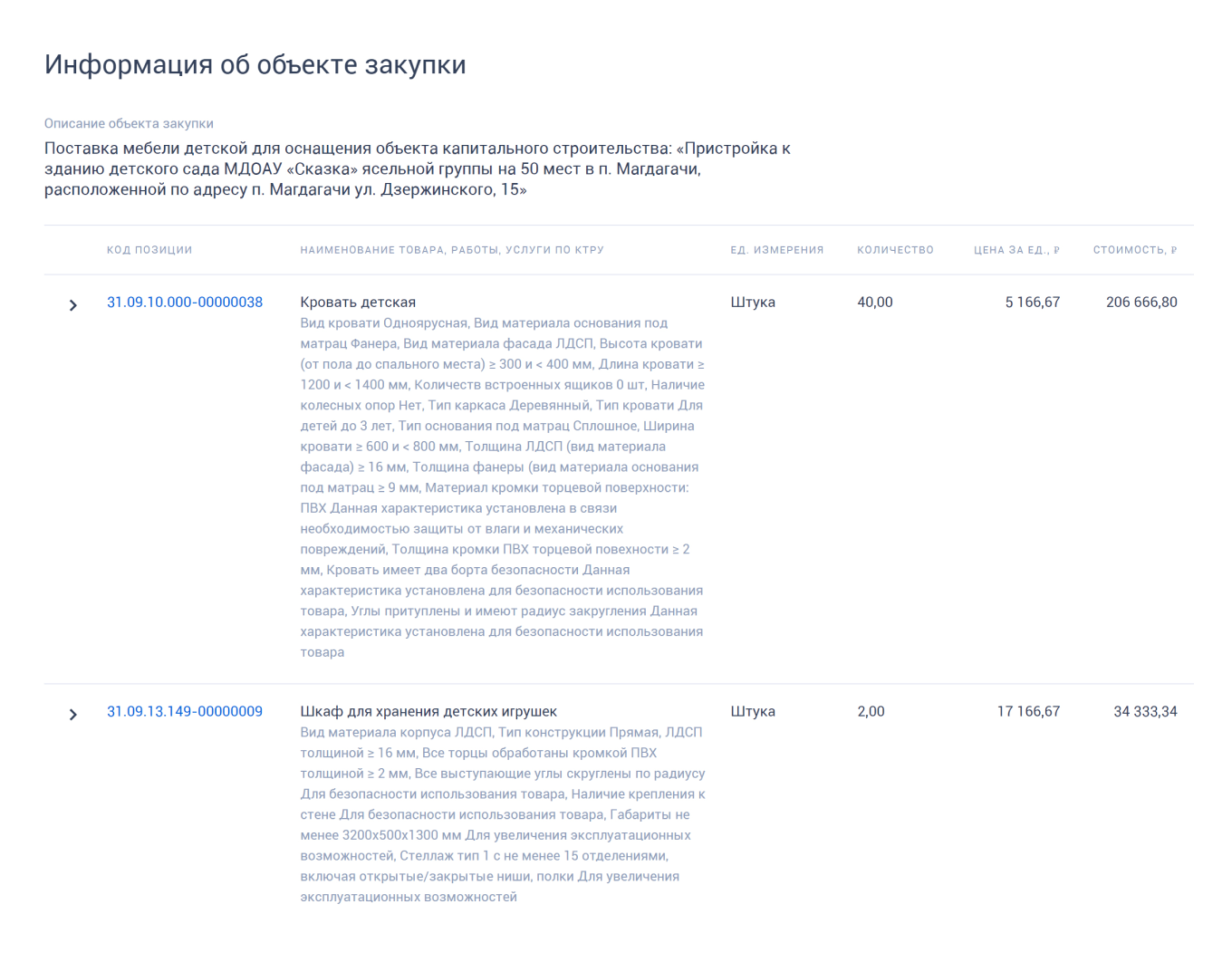The image size is (1232, 962).
Task: Expand the Шкаф для хранения детских игрушек row
Action: 73,715
